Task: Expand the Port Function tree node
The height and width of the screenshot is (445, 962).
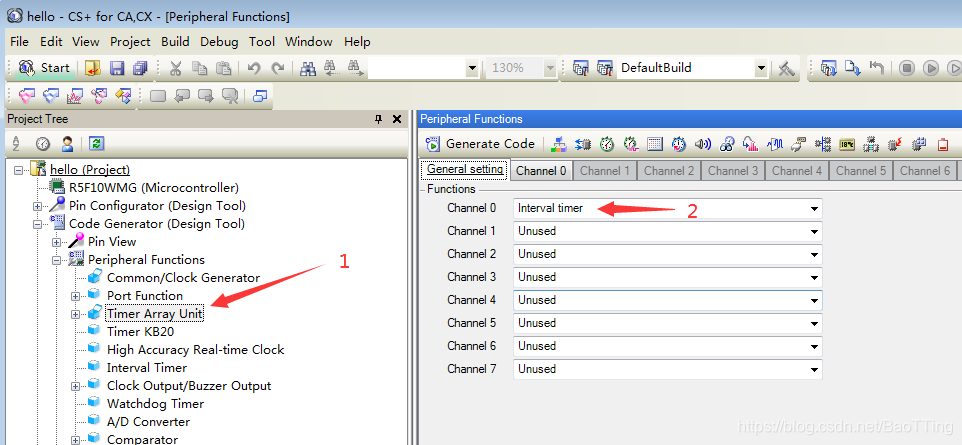Action: pos(75,296)
